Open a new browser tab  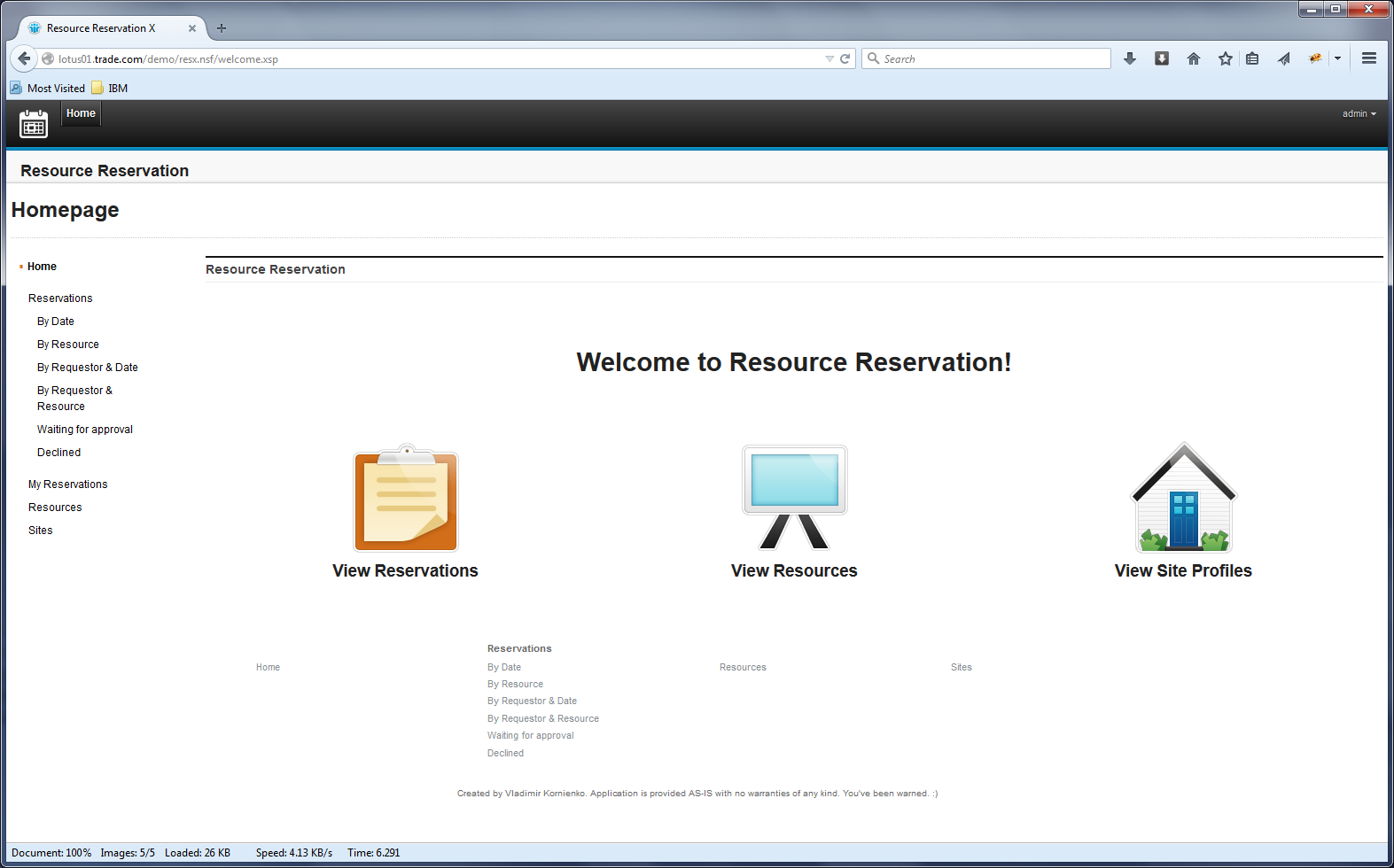(x=222, y=28)
